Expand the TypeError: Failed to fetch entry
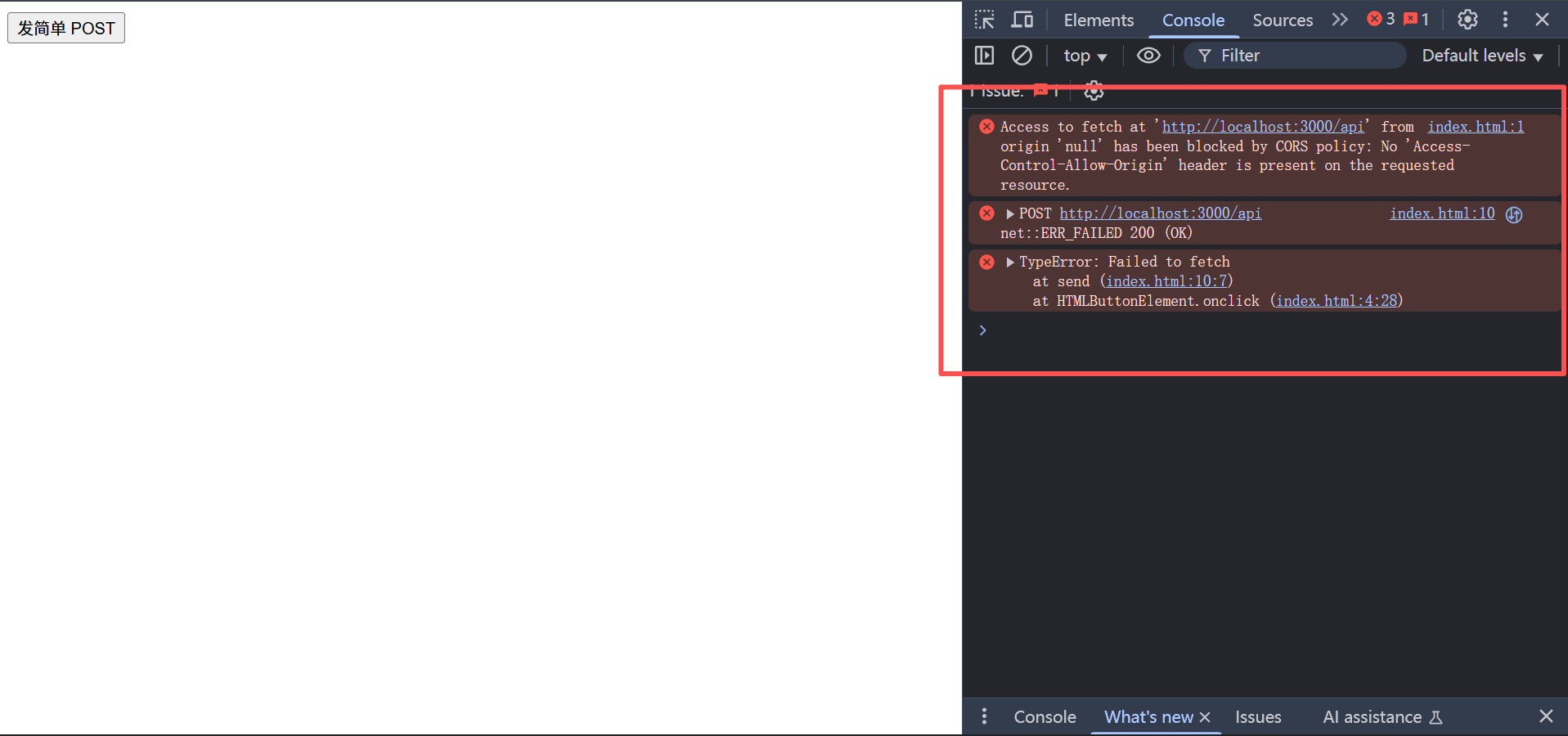This screenshot has width=1568, height=736. (x=1010, y=263)
